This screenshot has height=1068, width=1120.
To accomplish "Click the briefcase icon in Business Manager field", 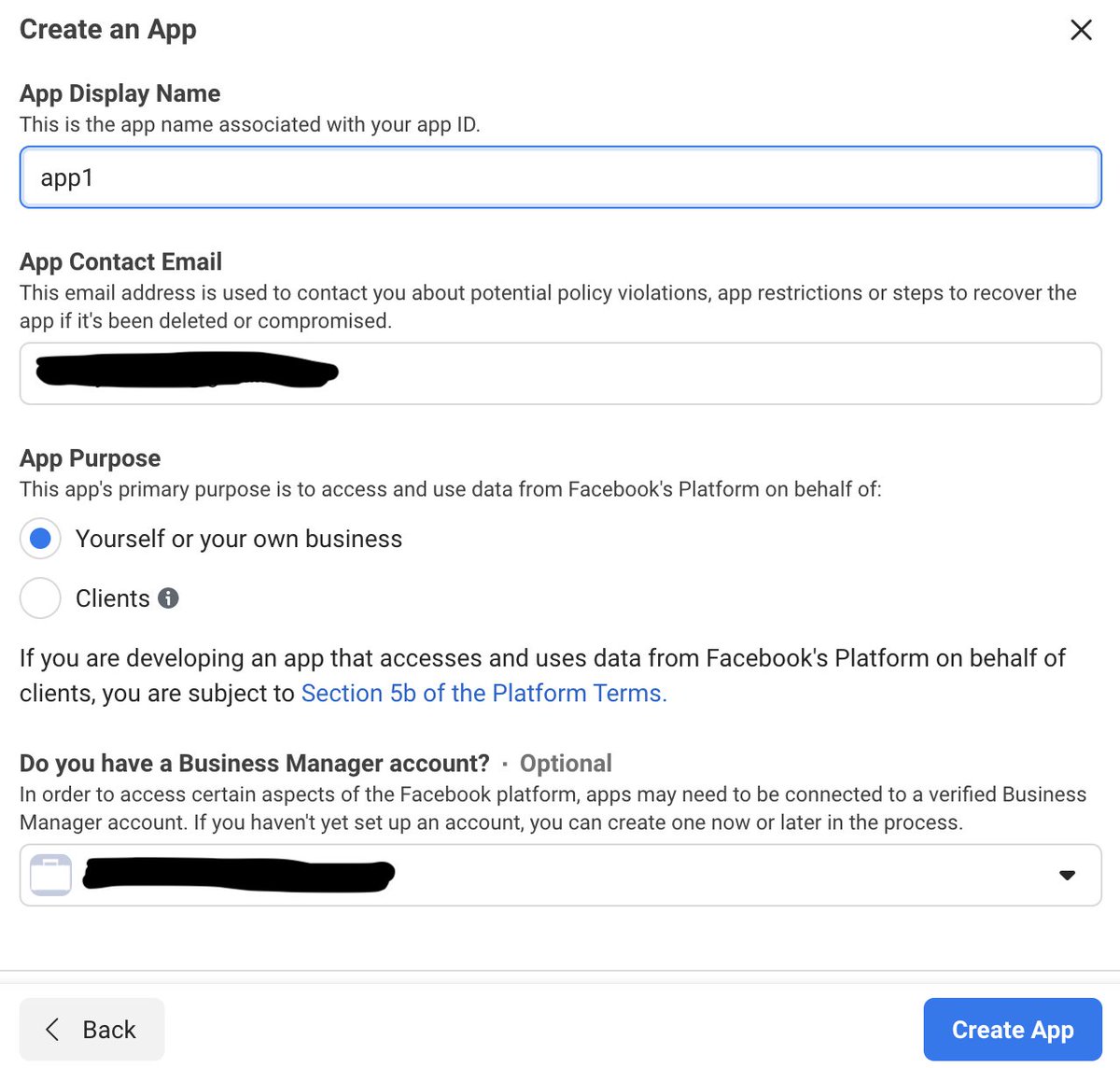I will tap(51, 875).
